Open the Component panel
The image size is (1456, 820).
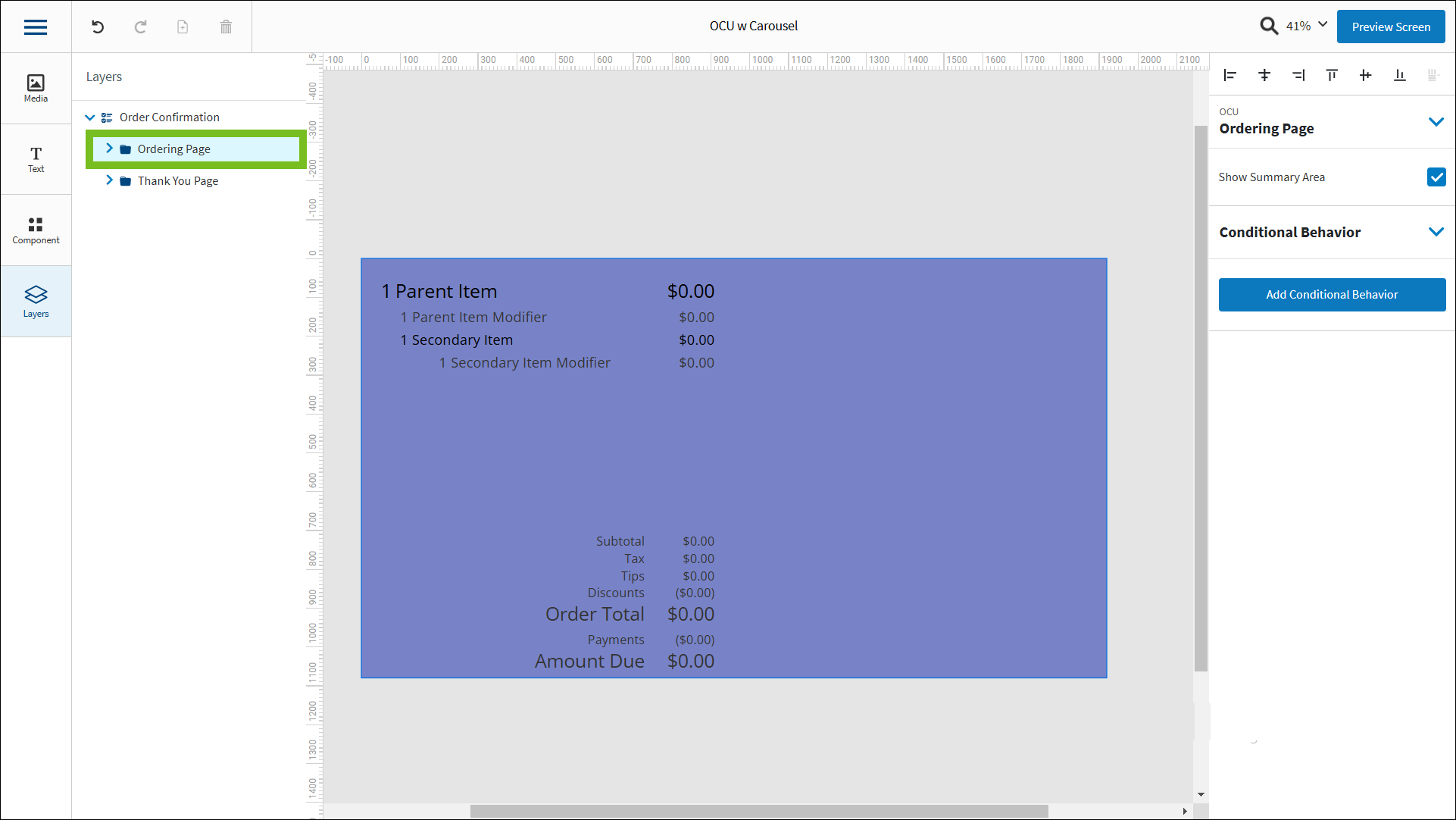(35, 230)
